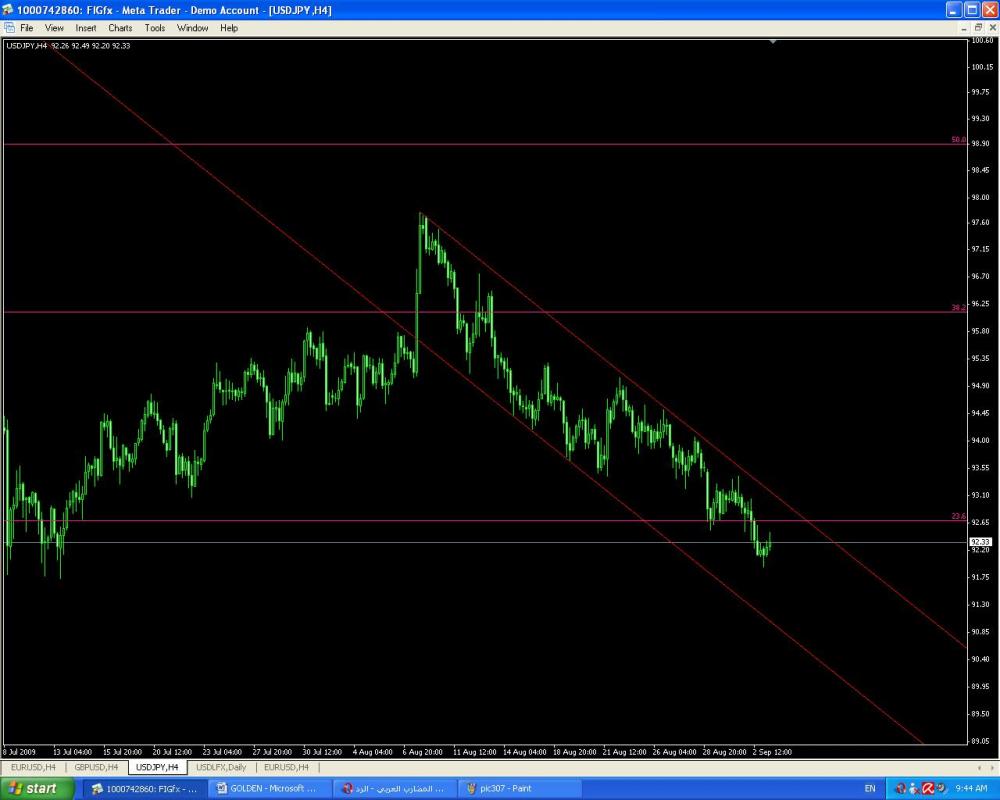This screenshot has height=800, width=1000.
Task: Click 98.00 on the price scale
Action: click(x=980, y=198)
